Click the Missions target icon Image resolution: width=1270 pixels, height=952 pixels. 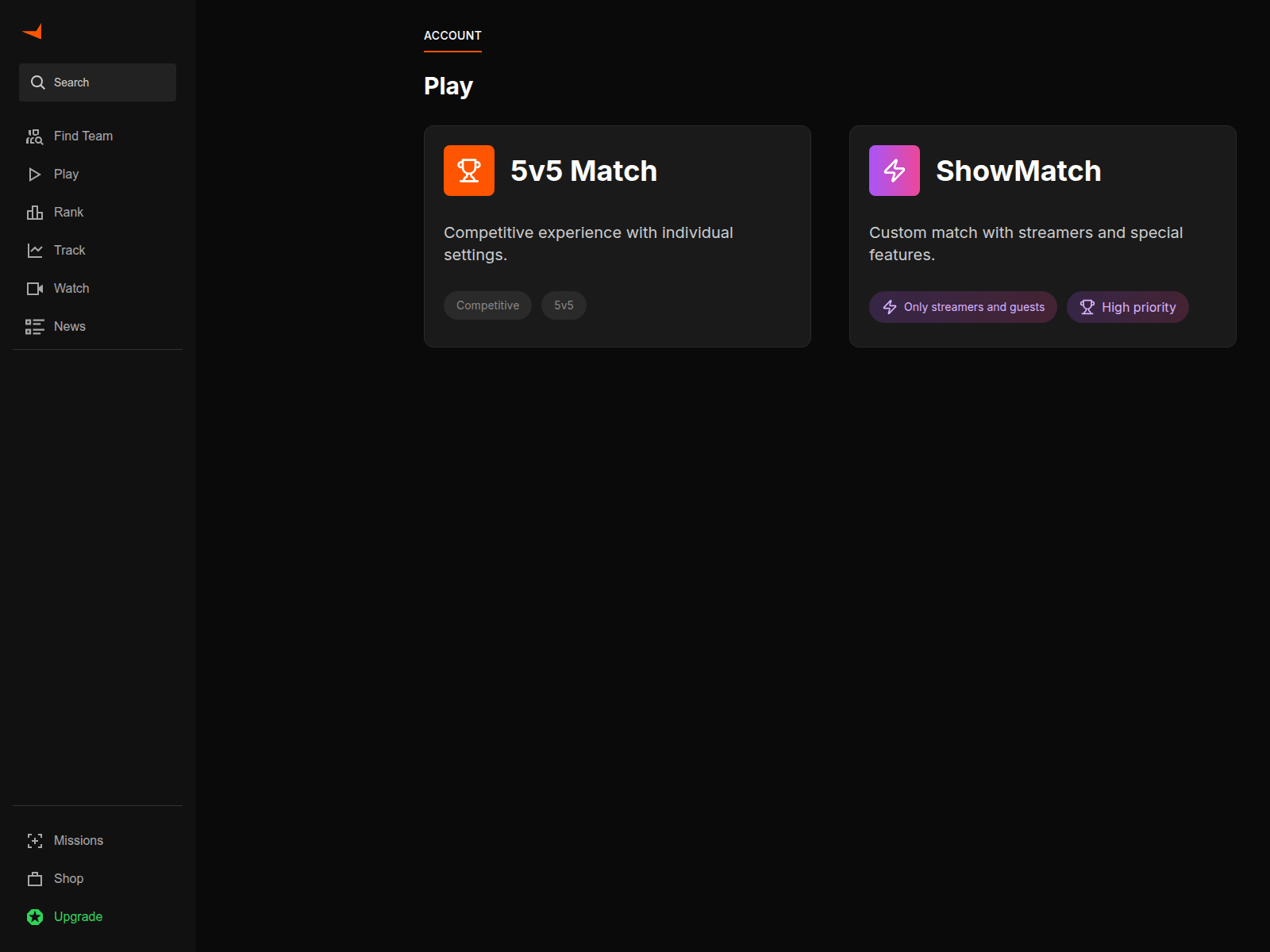point(35,841)
